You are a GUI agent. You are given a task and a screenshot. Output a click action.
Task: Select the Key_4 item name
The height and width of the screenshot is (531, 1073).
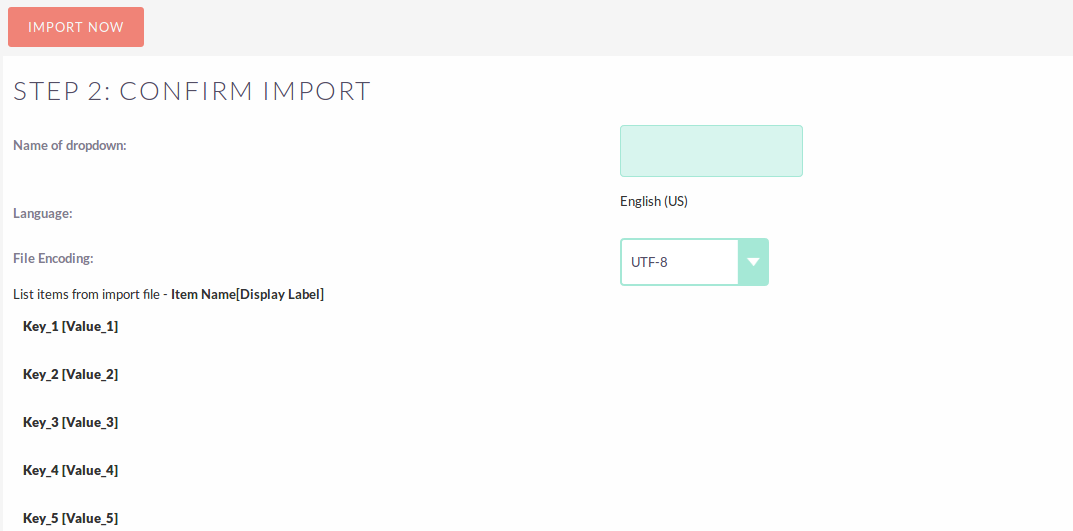pyautogui.click(x=40, y=470)
